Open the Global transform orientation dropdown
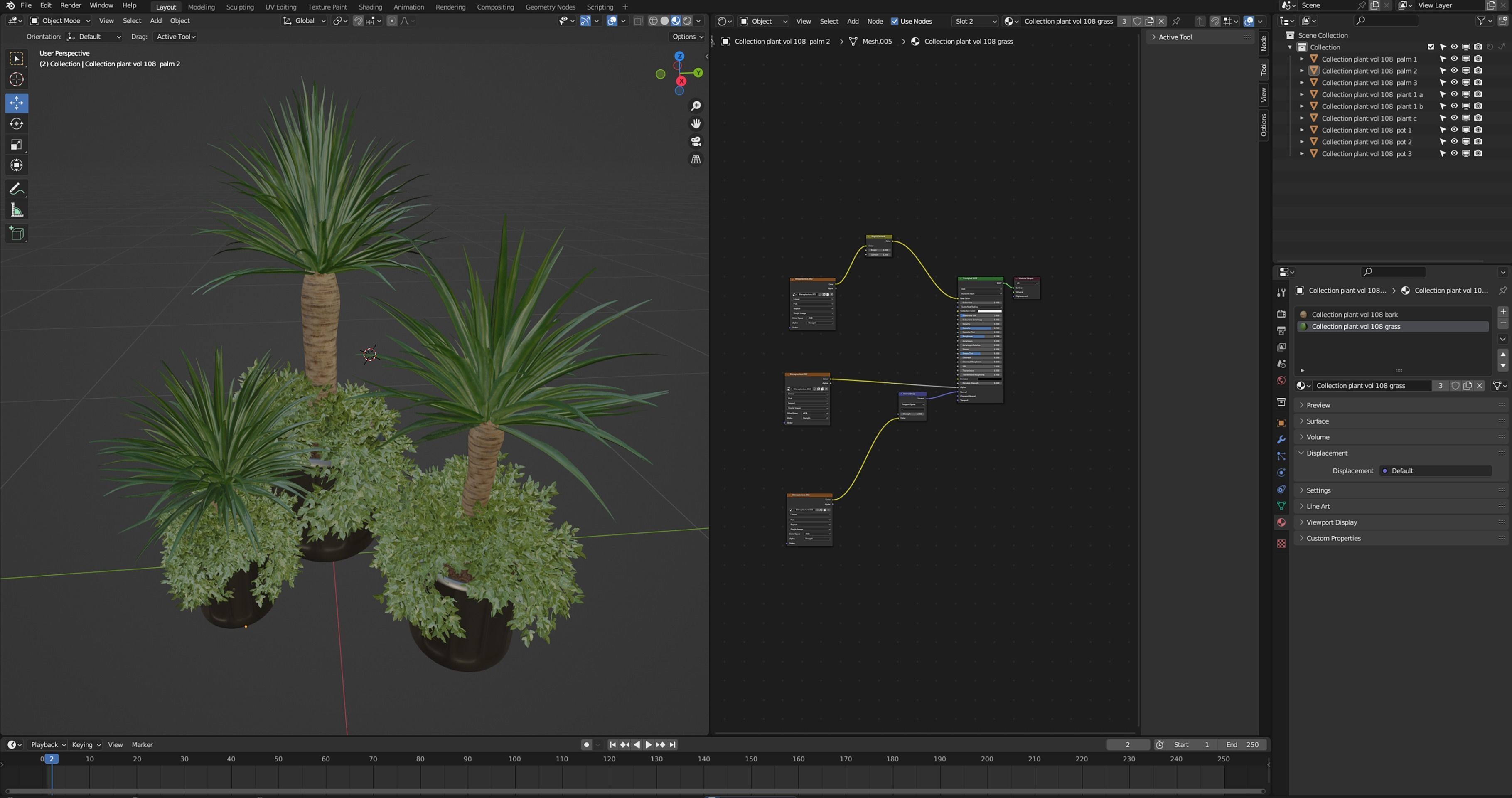The height and width of the screenshot is (798, 1512). 304,20
